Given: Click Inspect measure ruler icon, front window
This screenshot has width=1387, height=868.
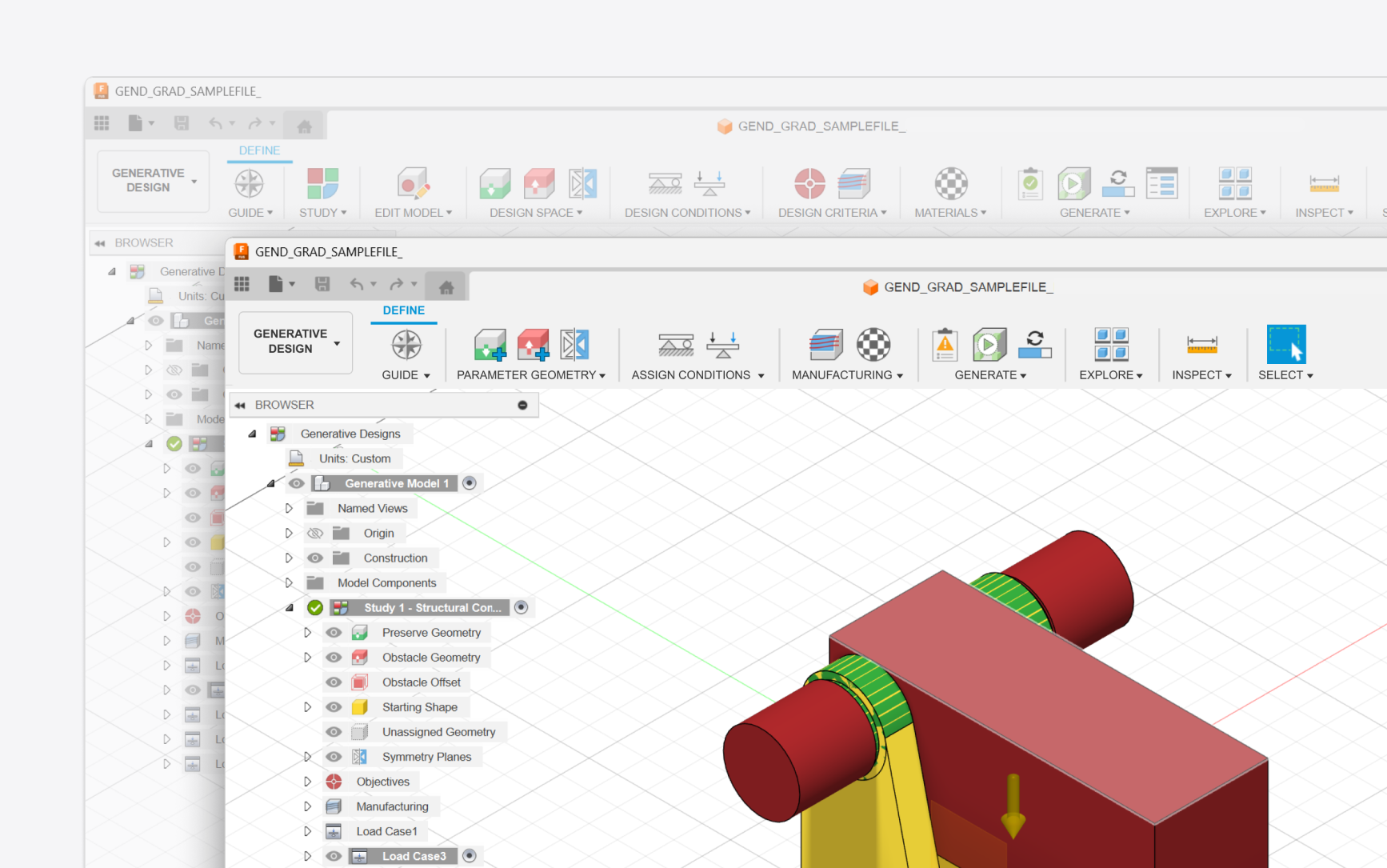Looking at the screenshot, I should 1202,345.
